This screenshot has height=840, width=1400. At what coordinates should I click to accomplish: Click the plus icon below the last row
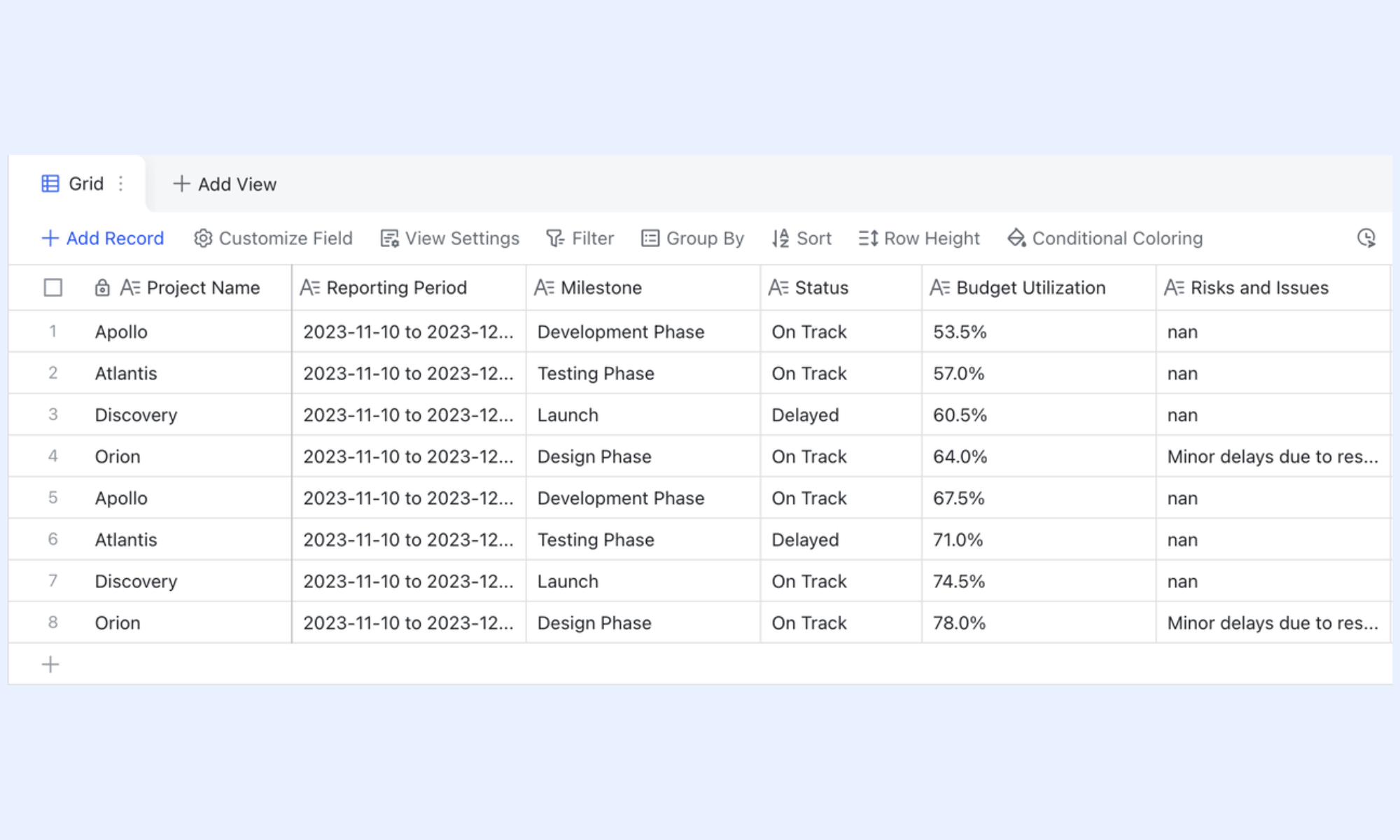click(x=50, y=664)
